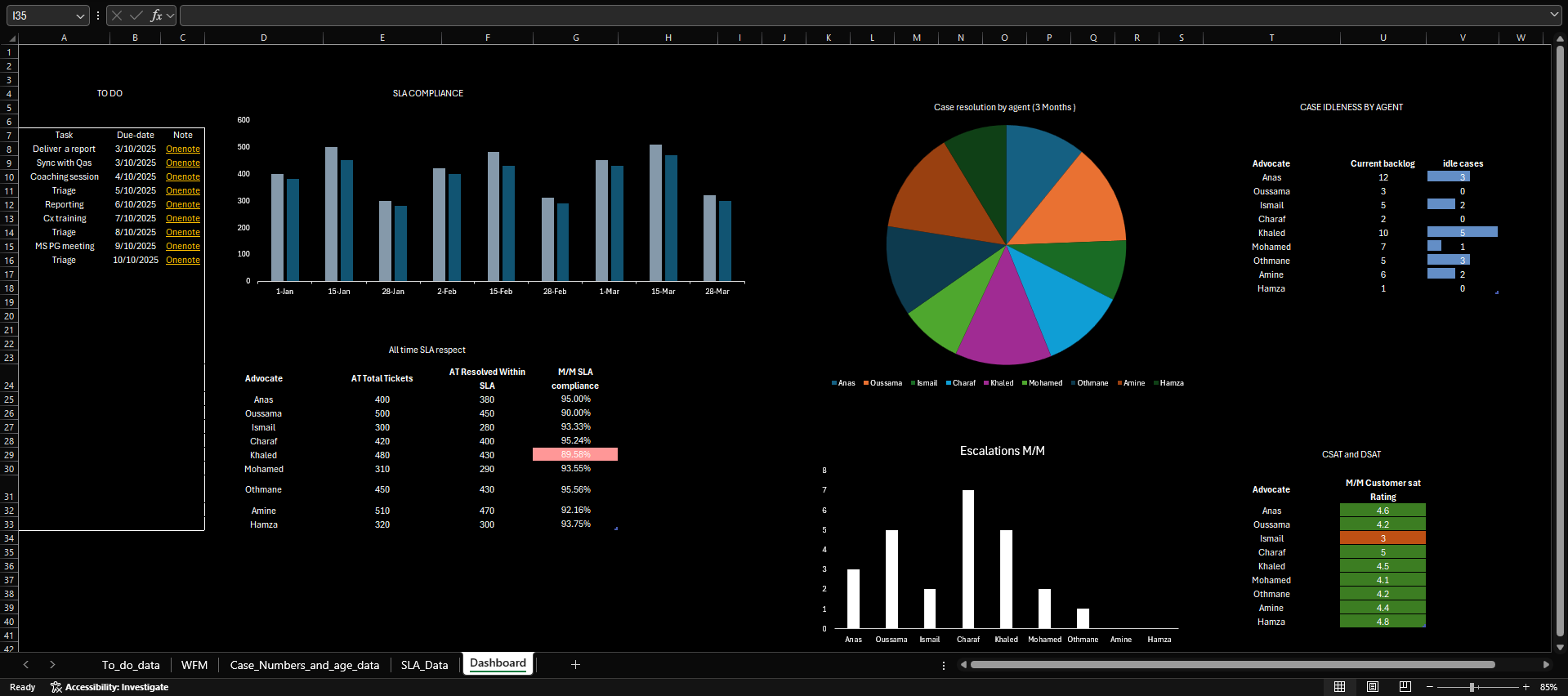The height and width of the screenshot is (696, 1568).
Task: Open the Onenote link for Reporting
Action: click(x=183, y=205)
